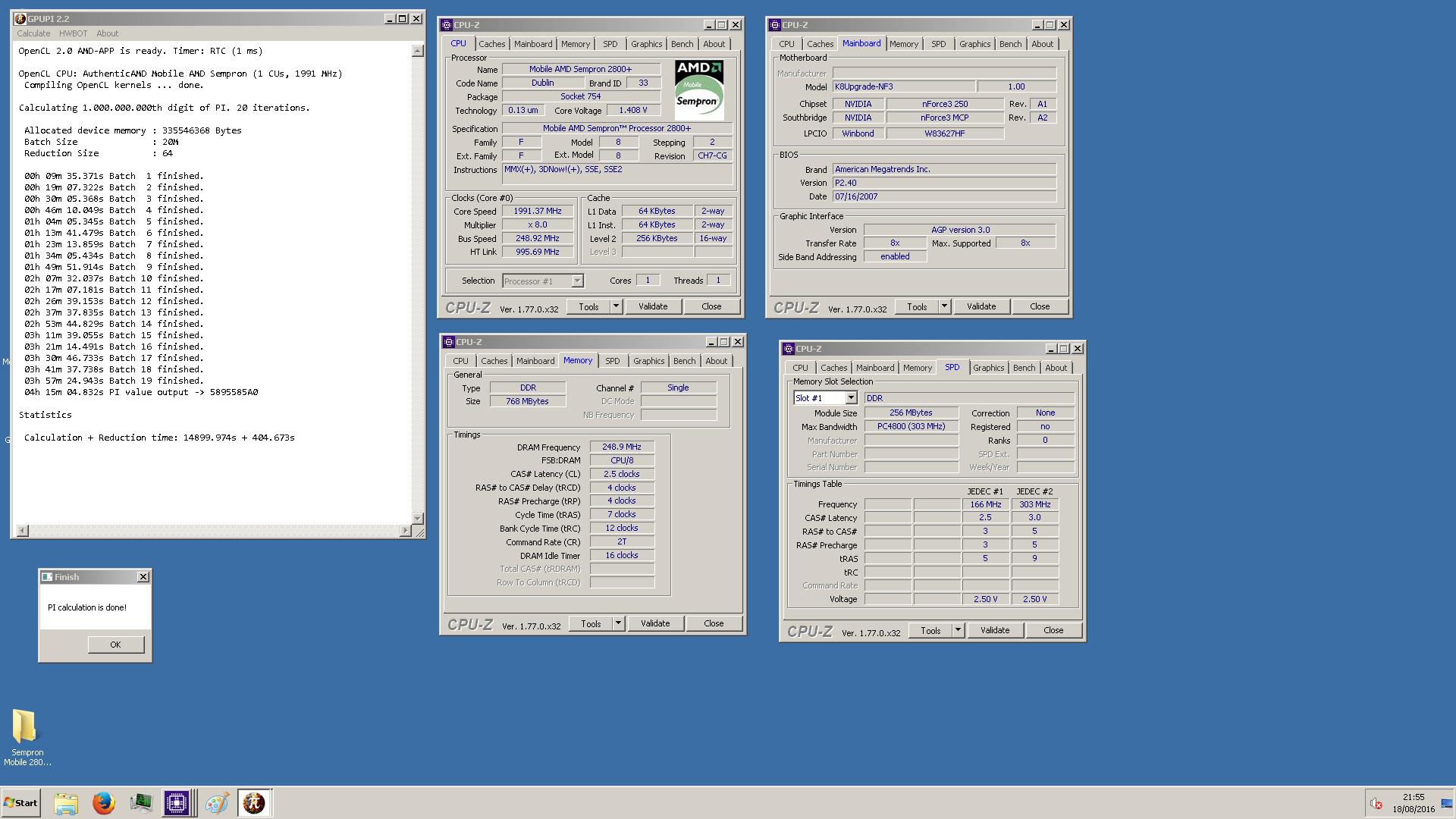Click the Code Name field Dublin
Image resolution: width=1456 pixels, height=819 pixels.
pos(542,83)
